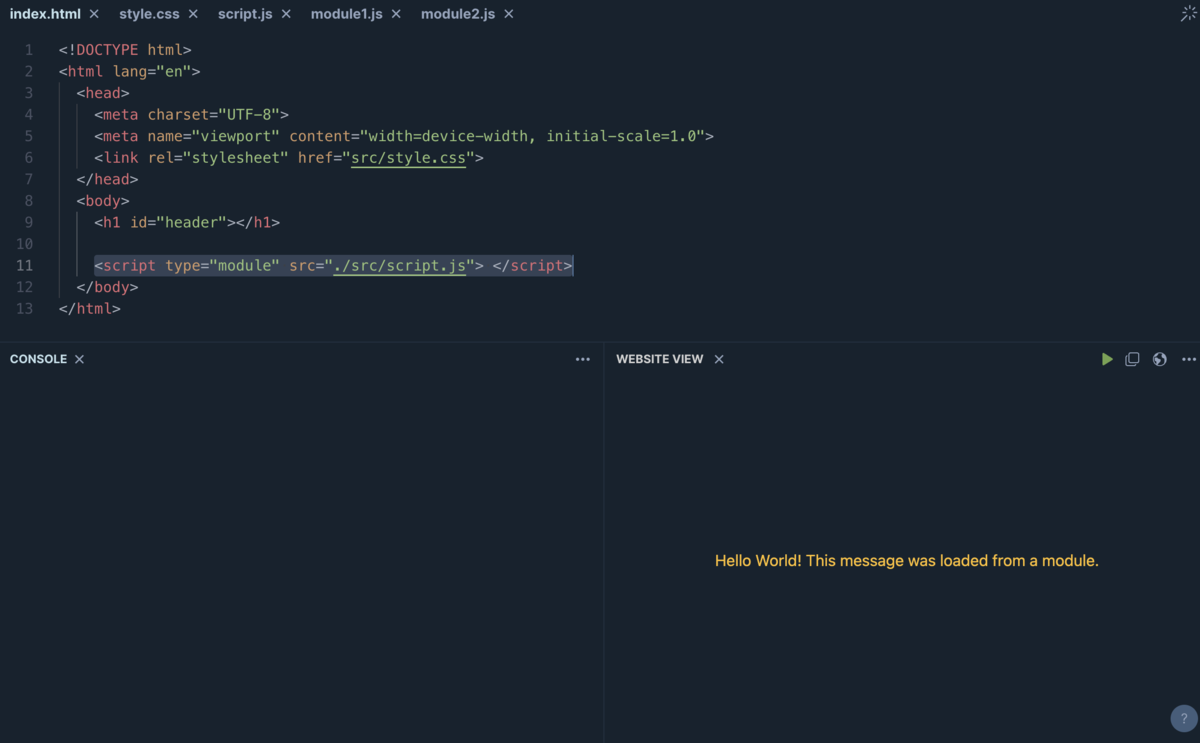Open the module2.js tab
The image size is (1200, 743).
pyautogui.click(x=458, y=14)
